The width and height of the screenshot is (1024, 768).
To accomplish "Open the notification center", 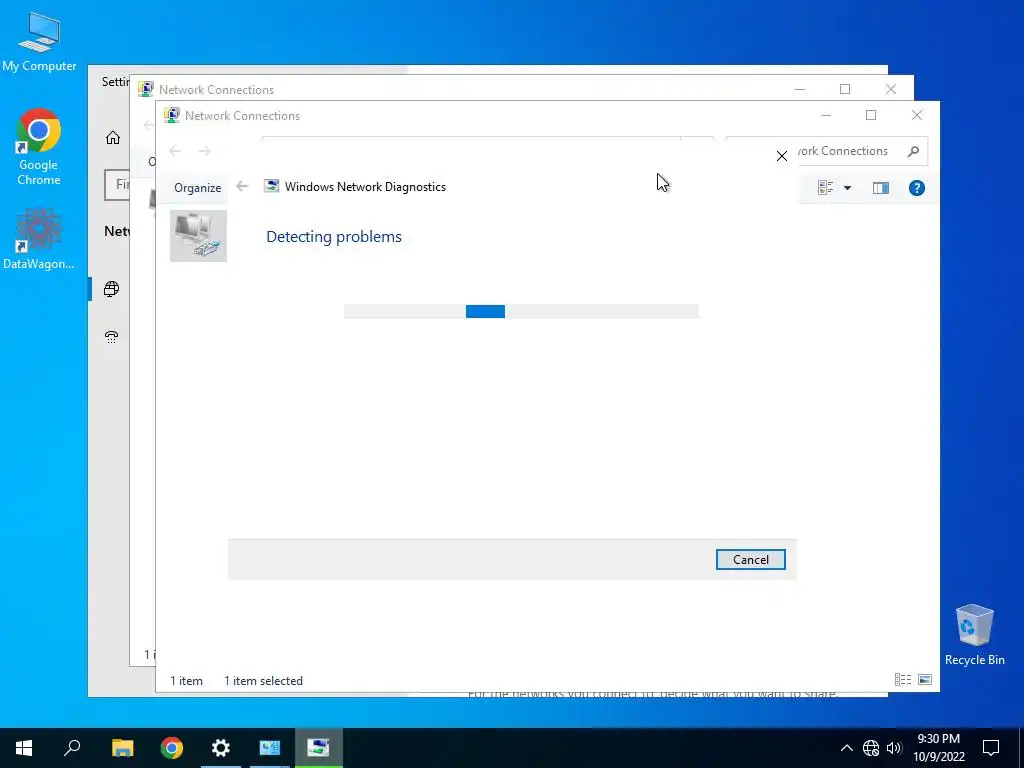I will click(x=991, y=748).
